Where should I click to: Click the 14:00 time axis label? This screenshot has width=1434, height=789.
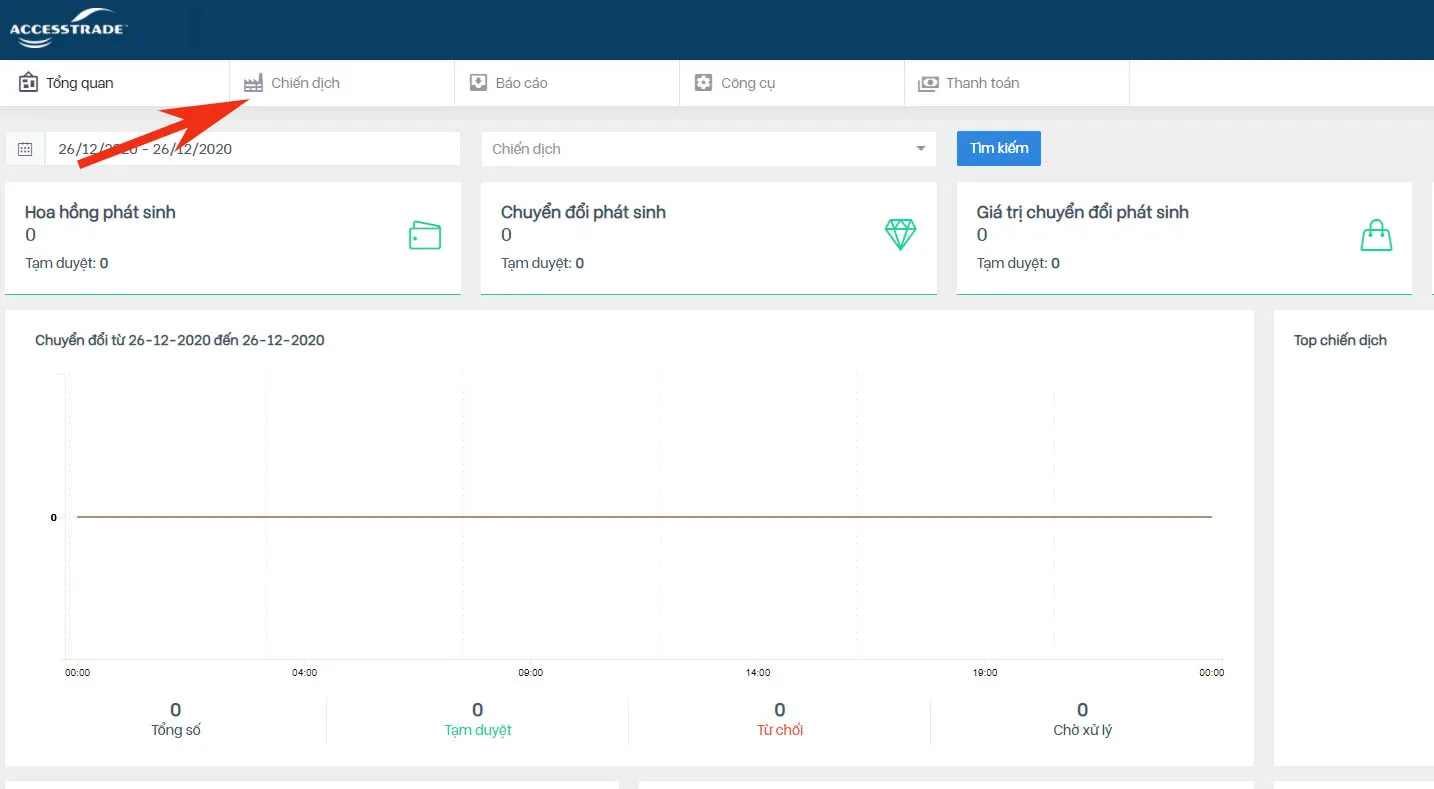click(x=758, y=673)
